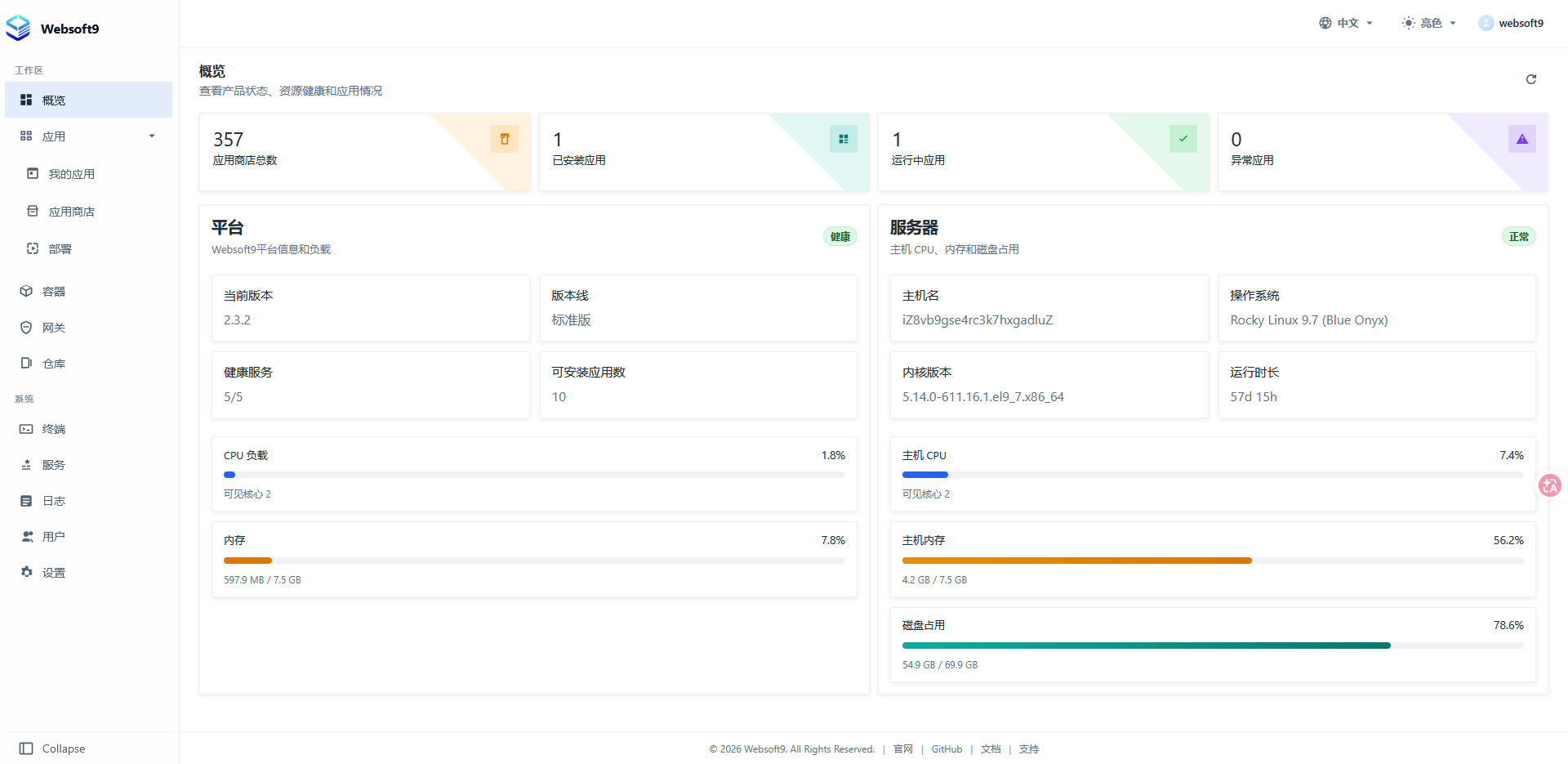Screen dimensions: 1568x764
Task: Click the 异常应用 card label
Action: (x=1252, y=160)
